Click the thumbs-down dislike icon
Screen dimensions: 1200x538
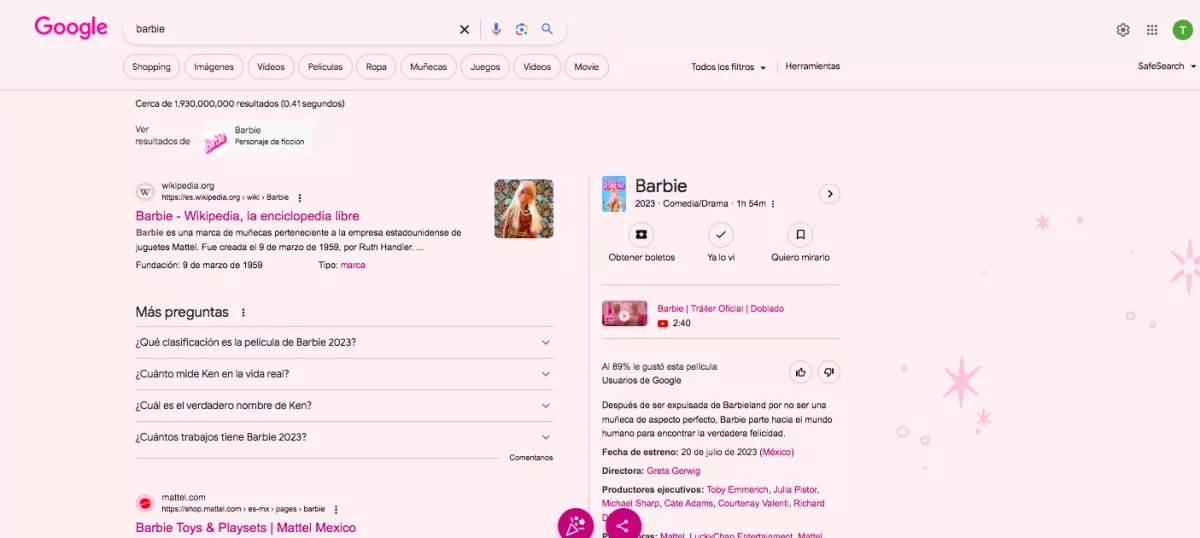pyautogui.click(x=828, y=372)
